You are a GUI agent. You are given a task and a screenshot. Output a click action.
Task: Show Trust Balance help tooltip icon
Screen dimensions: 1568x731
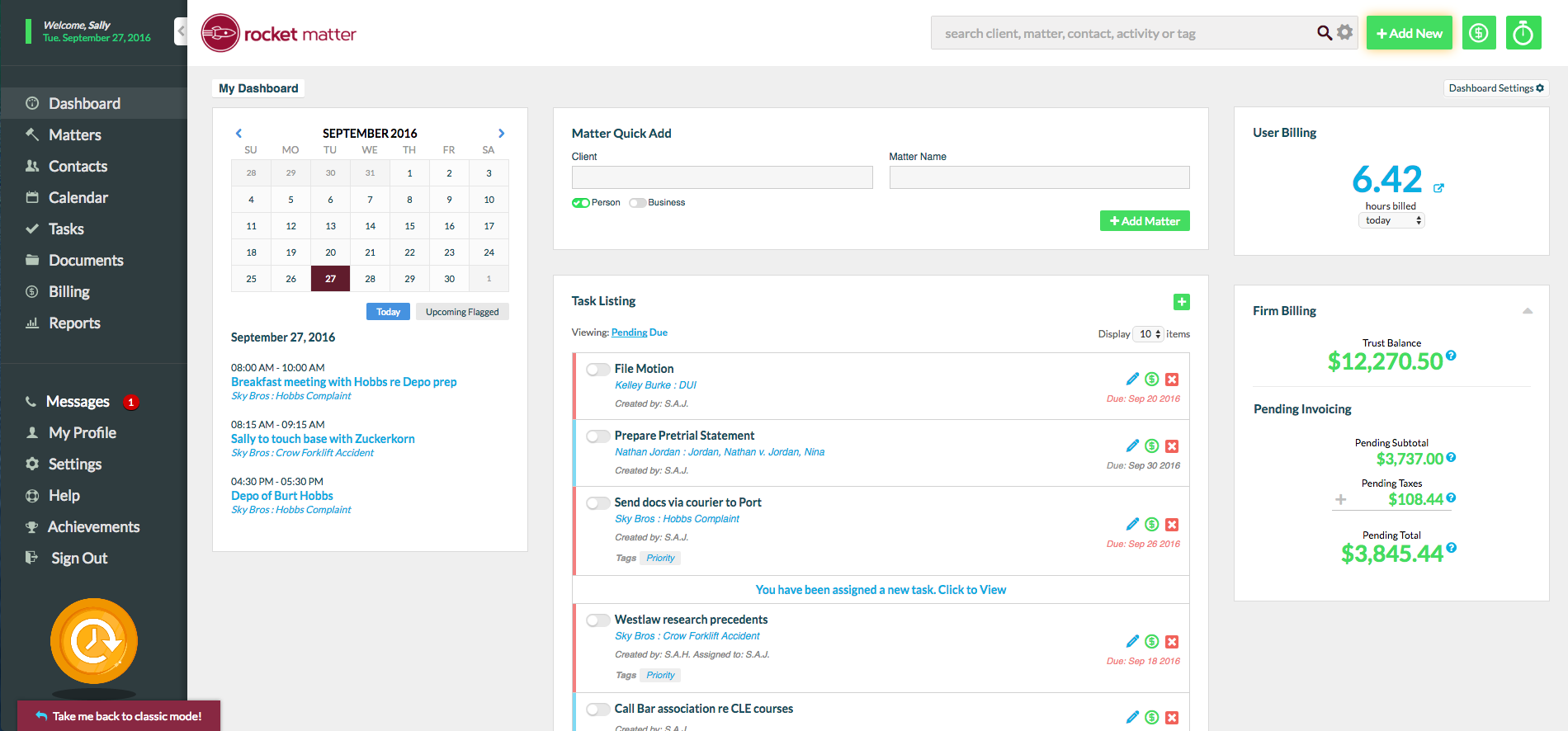click(1451, 356)
